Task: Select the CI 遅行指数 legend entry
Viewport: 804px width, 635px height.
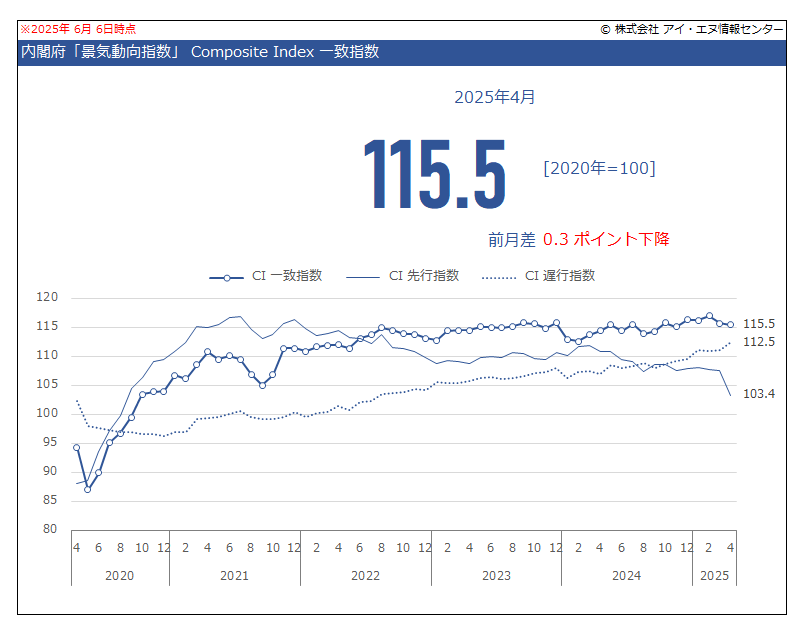Action: click(538, 276)
